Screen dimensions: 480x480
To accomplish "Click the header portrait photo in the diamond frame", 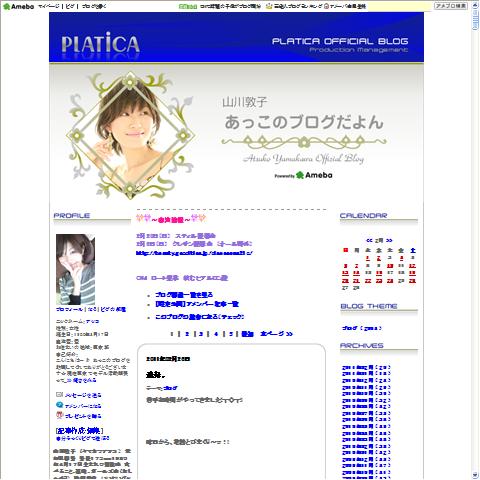I will click(130, 135).
